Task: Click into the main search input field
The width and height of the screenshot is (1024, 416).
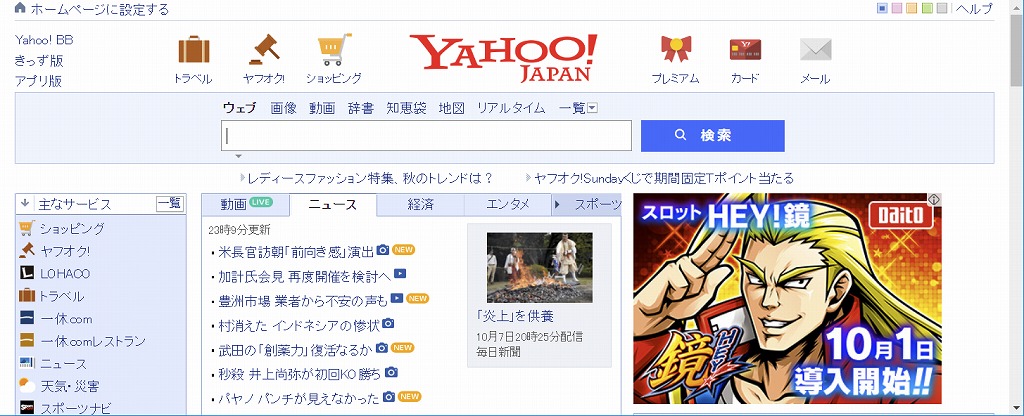Action: (x=426, y=135)
